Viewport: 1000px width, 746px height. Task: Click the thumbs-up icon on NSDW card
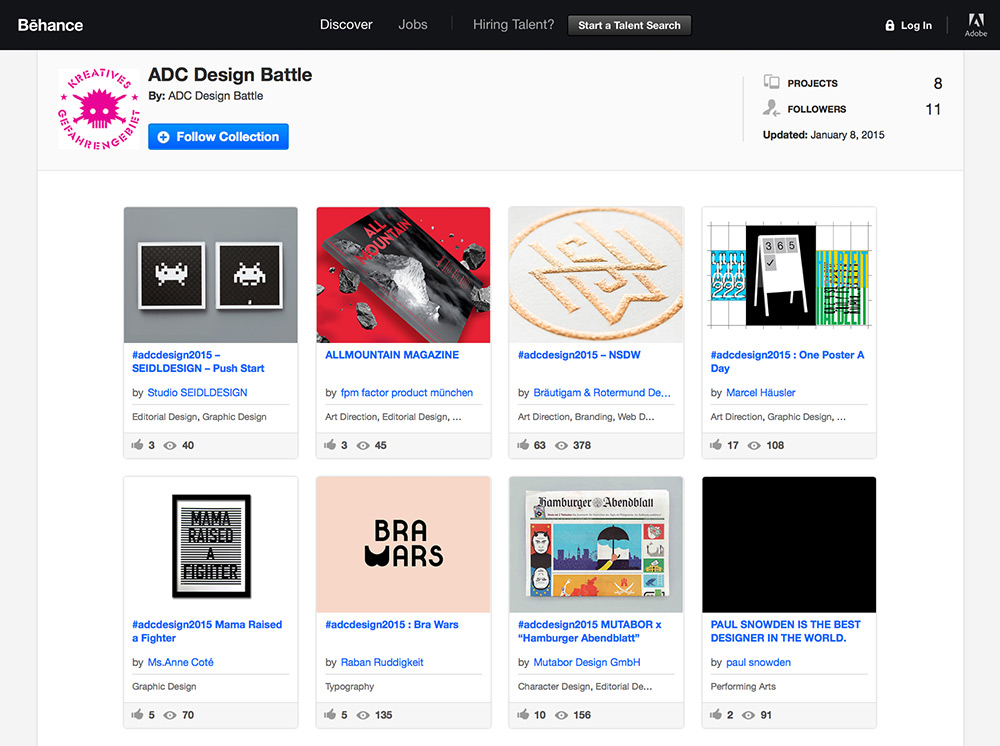pos(523,444)
